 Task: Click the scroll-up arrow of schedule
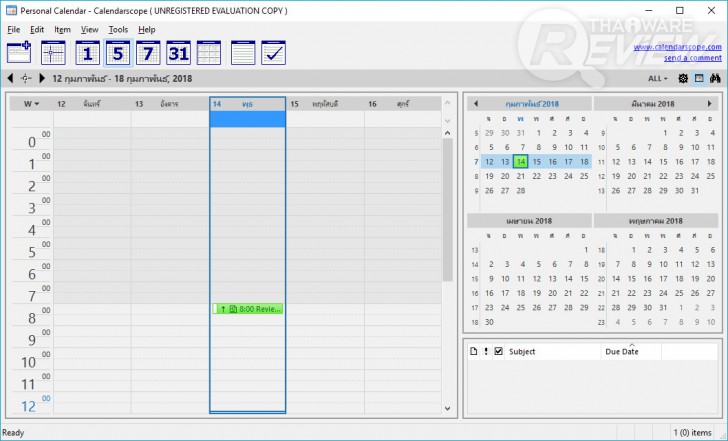448,133
